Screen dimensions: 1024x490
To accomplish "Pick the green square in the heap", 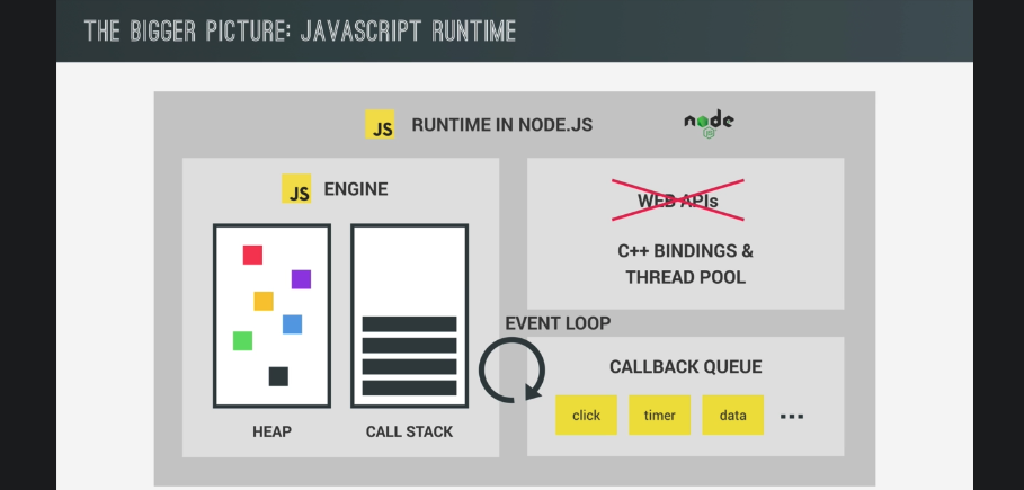I will pyautogui.click(x=242, y=341).
